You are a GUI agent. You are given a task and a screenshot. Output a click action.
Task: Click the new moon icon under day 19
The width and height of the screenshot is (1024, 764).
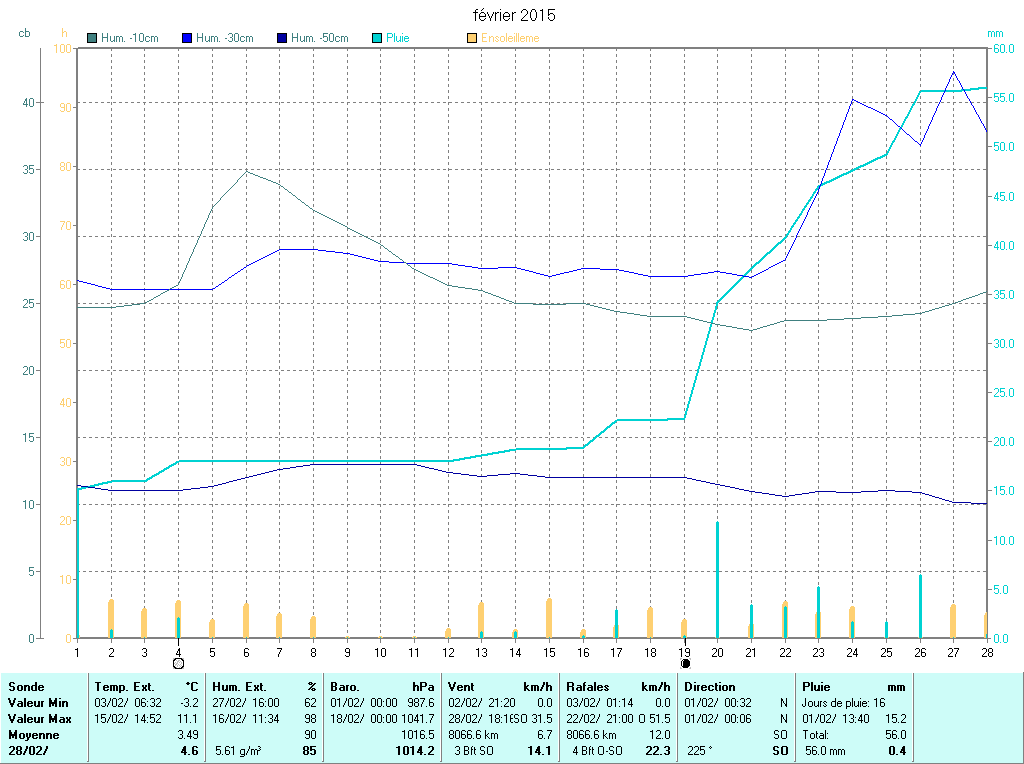(x=685, y=663)
